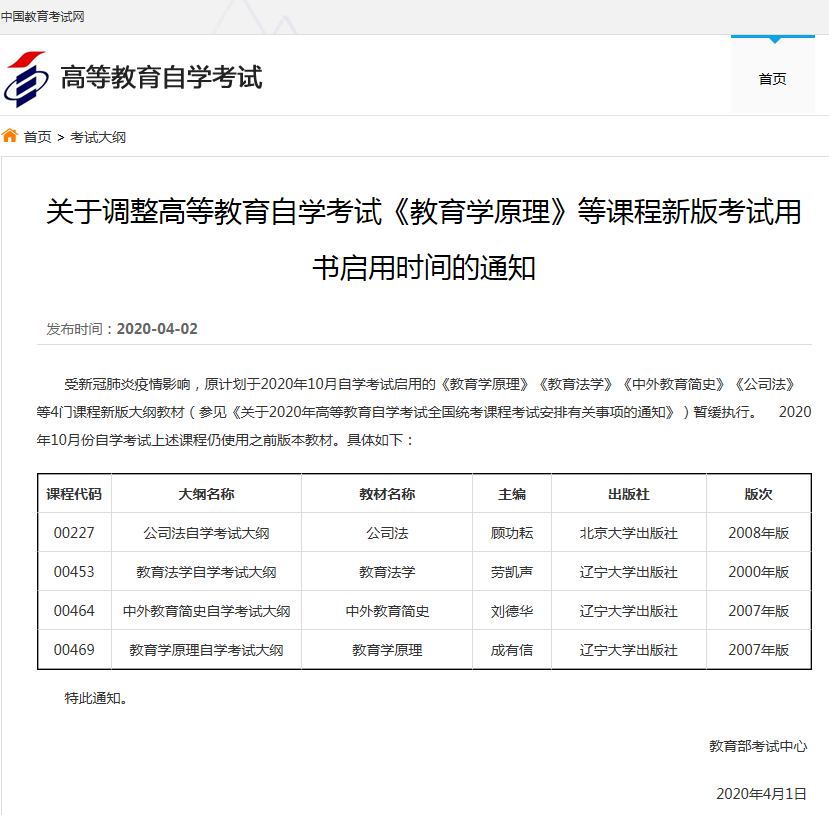Screen dimensions: 829x815
Task: Click 北京大学出版社 publisher cell
Action: [x=629, y=533]
